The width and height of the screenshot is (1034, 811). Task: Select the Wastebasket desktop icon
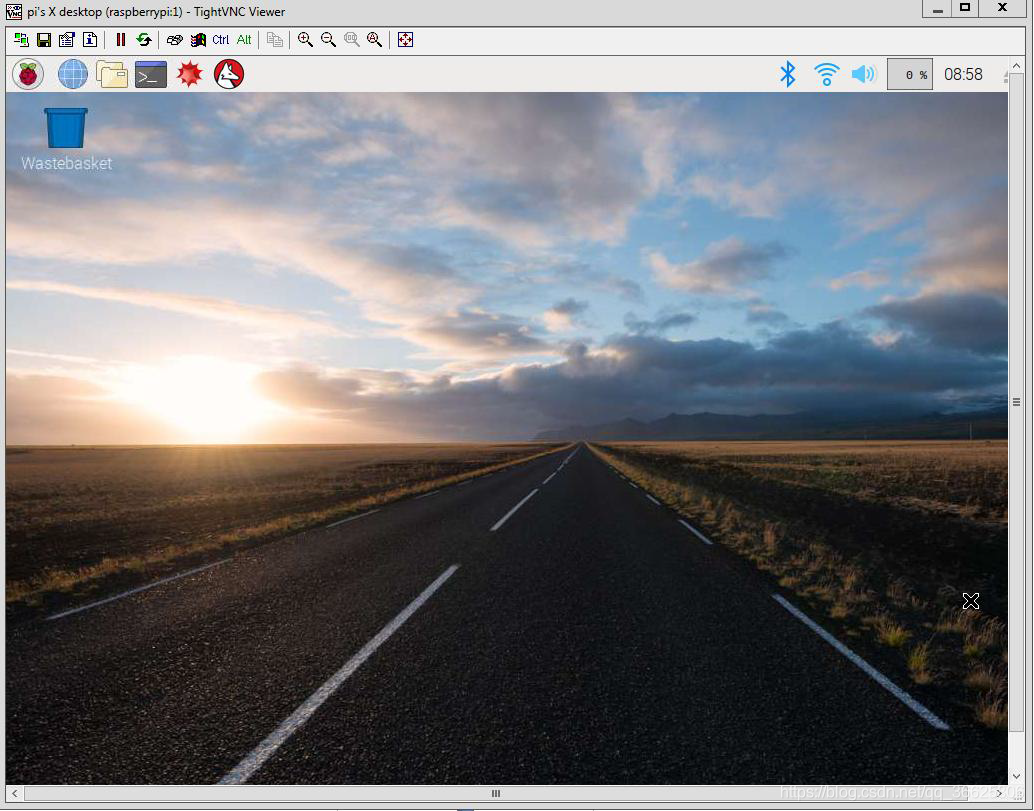point(66,139)
